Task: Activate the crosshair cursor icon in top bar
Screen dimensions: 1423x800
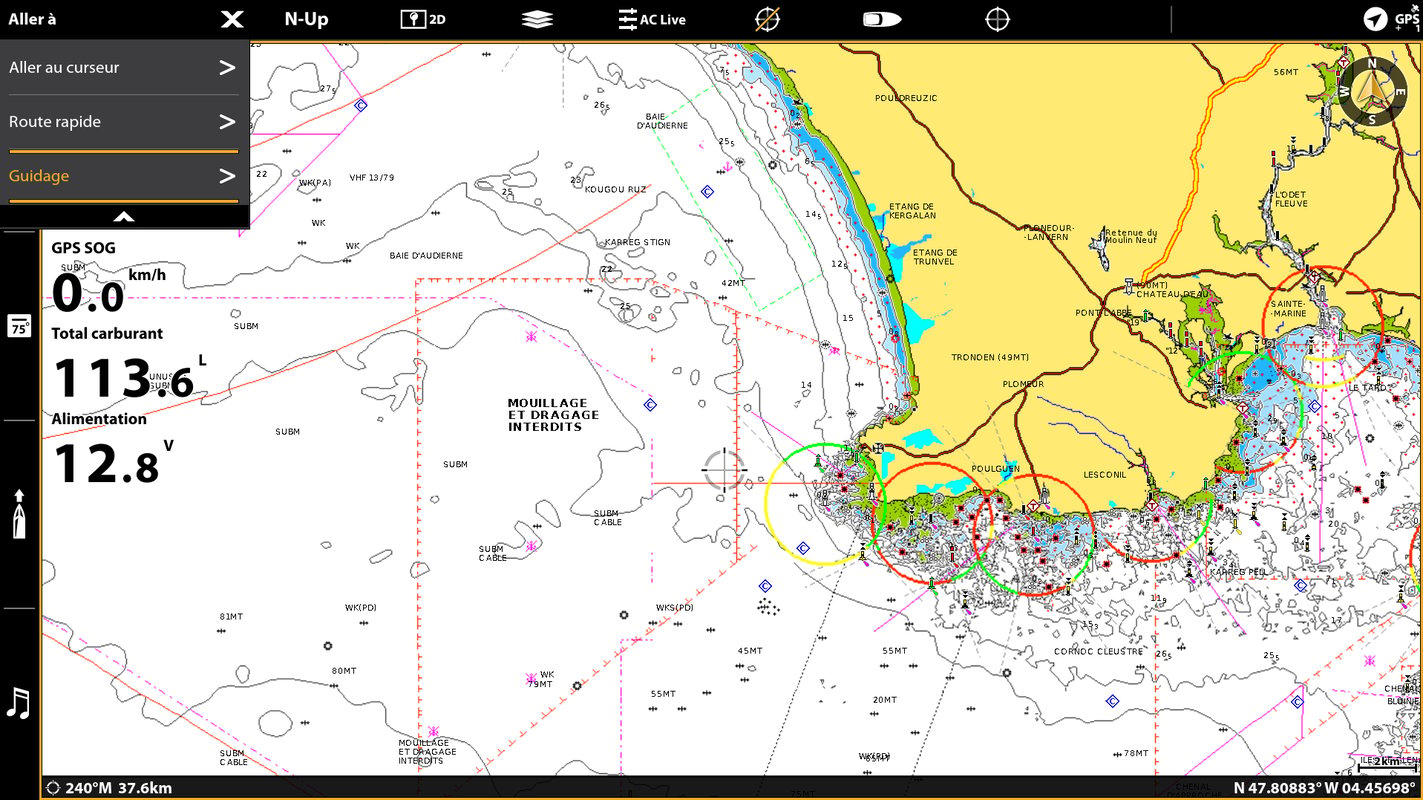Action: pos(997,19)
